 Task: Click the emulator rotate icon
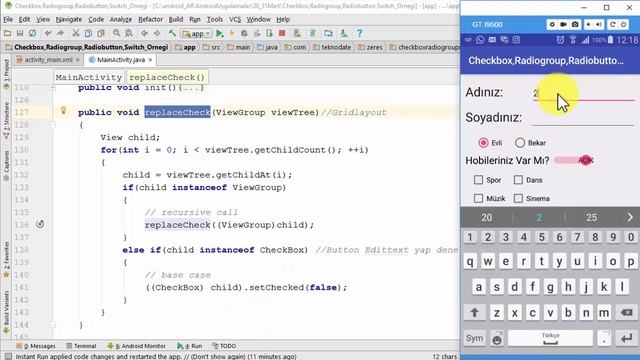point(612,24)
